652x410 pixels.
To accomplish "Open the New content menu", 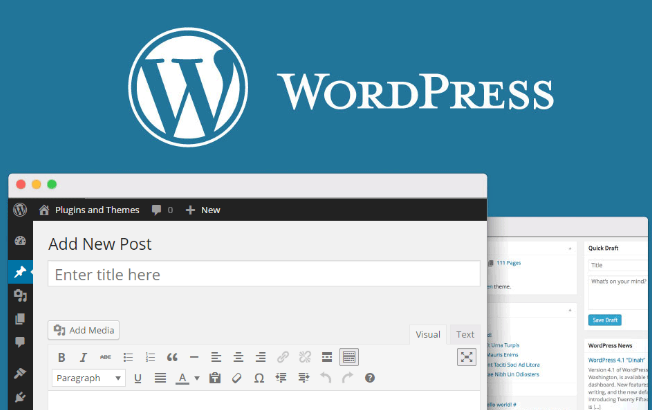I will click(203, 210).
